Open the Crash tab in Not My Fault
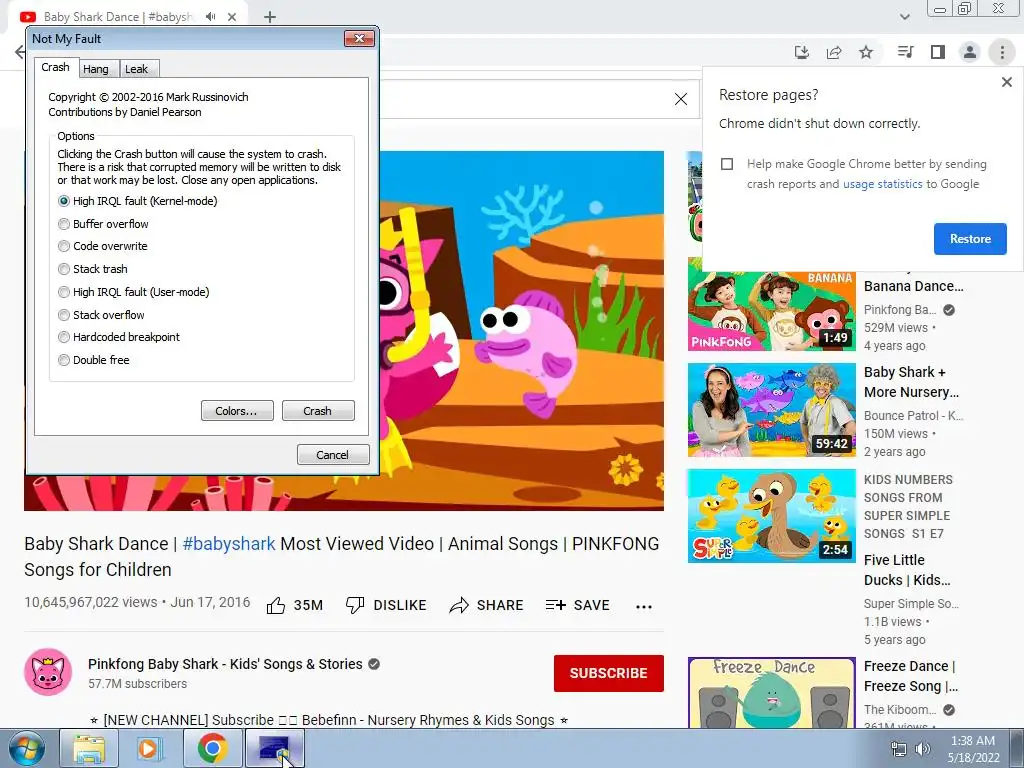Screen dimensions: 1024x768 [x=56, y=67]
